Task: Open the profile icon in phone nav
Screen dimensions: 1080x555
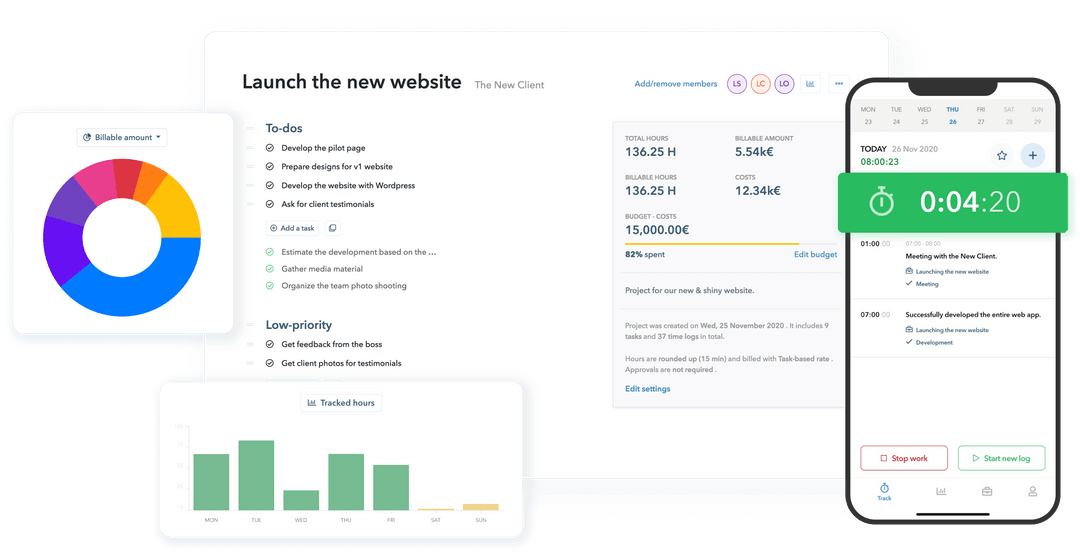Action: pyautogui.click(x=1033, y=491)
